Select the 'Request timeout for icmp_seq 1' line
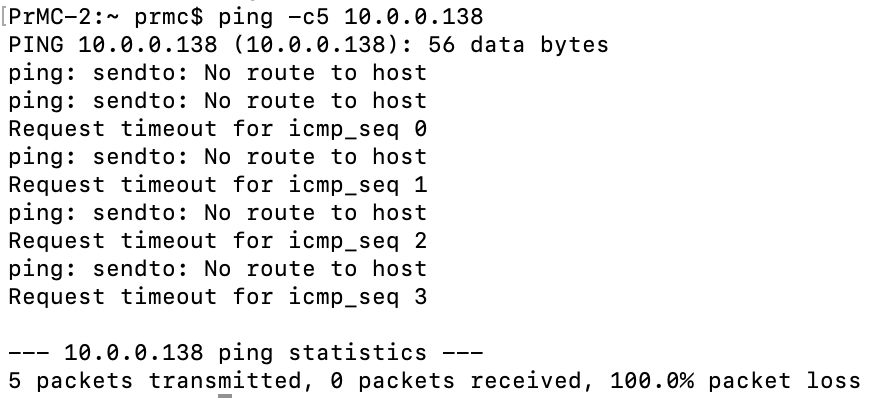 coord(218,185)
